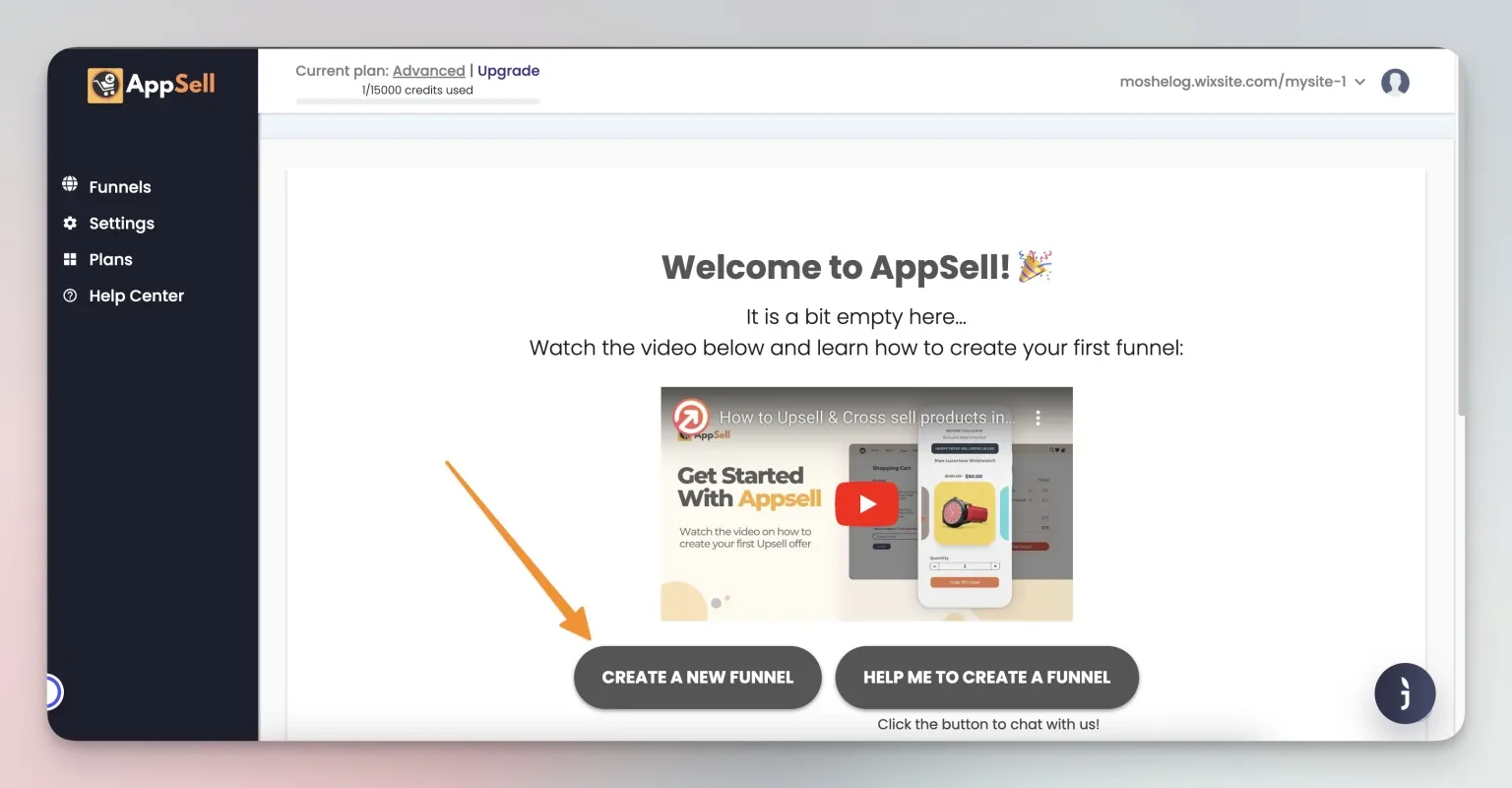The width and height of the screenshot is (1512, 788).
Task: Open the Funnels menu item
Action: pyautogui.click(x=120, y=187)
